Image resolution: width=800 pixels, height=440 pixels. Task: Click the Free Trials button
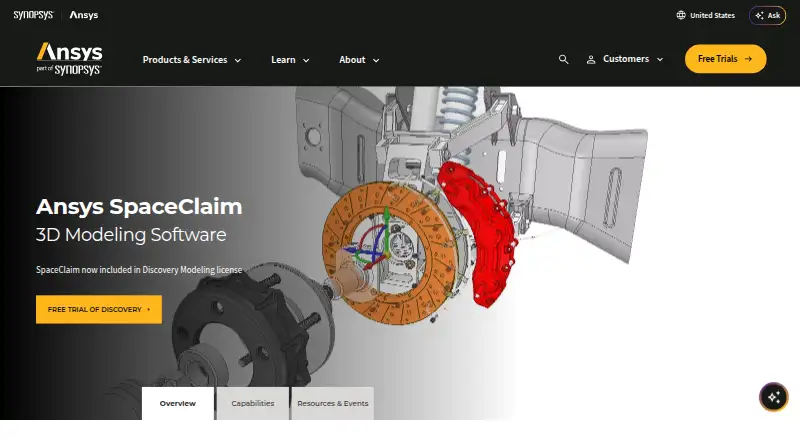pyautogui.click(x=726, y=59)
